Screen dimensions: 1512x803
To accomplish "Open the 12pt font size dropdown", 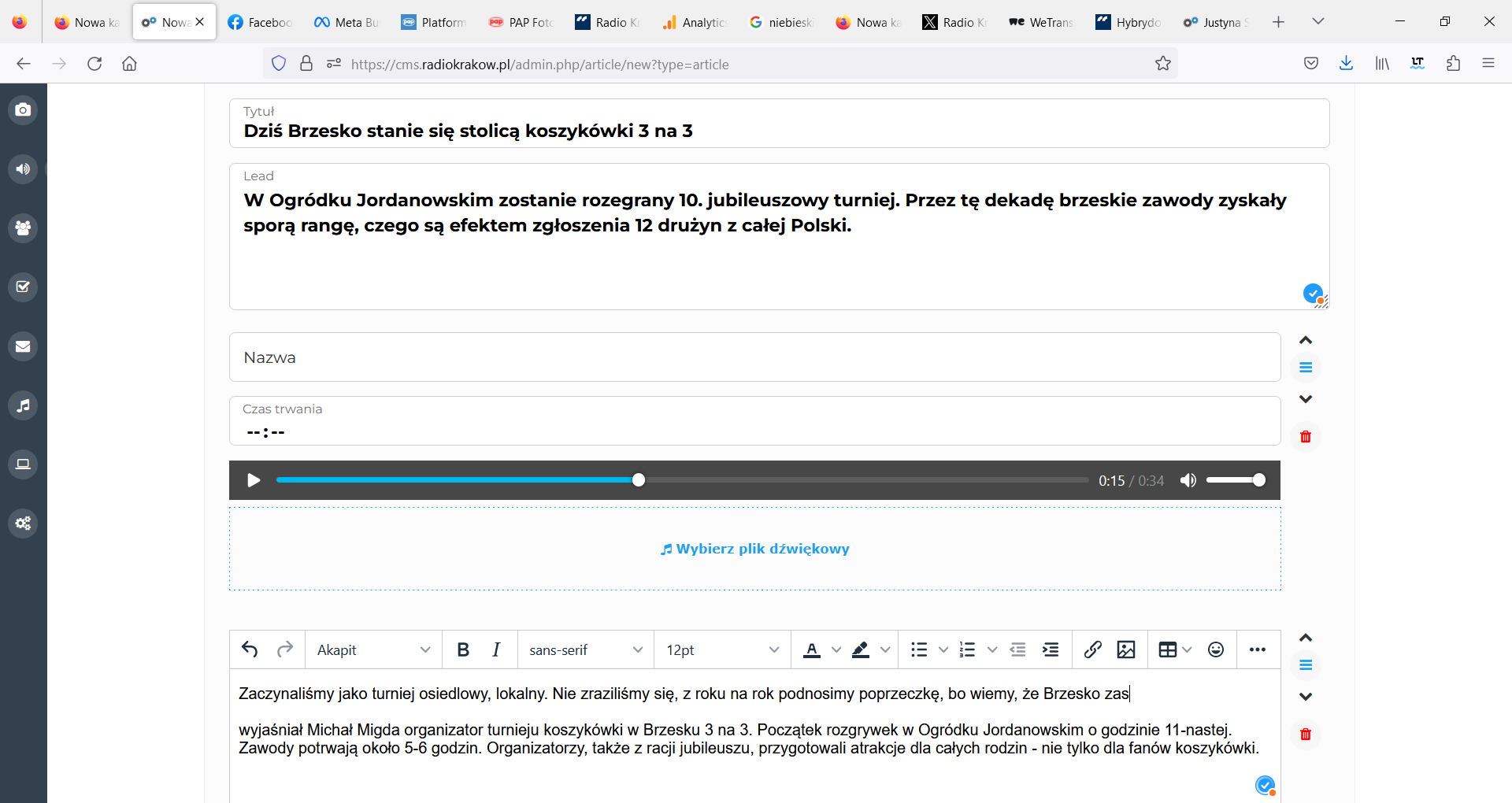I will pos(721,649).
